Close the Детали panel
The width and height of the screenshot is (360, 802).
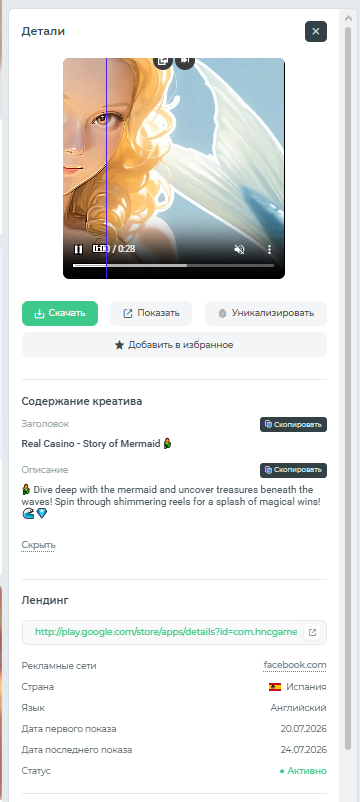click(316, 32)
